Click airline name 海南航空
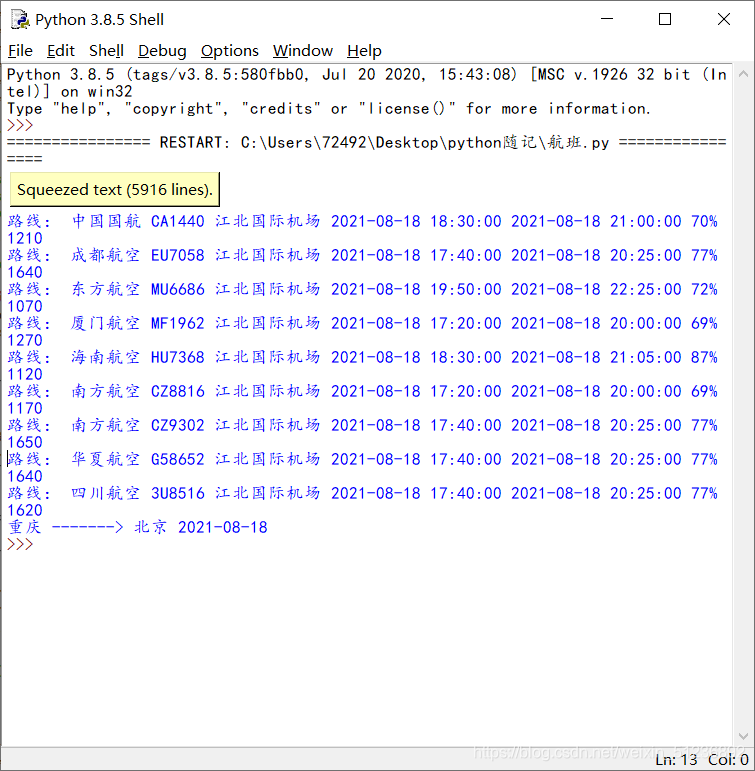The height and width of the screenshot is (771, 755). [106, 357]
